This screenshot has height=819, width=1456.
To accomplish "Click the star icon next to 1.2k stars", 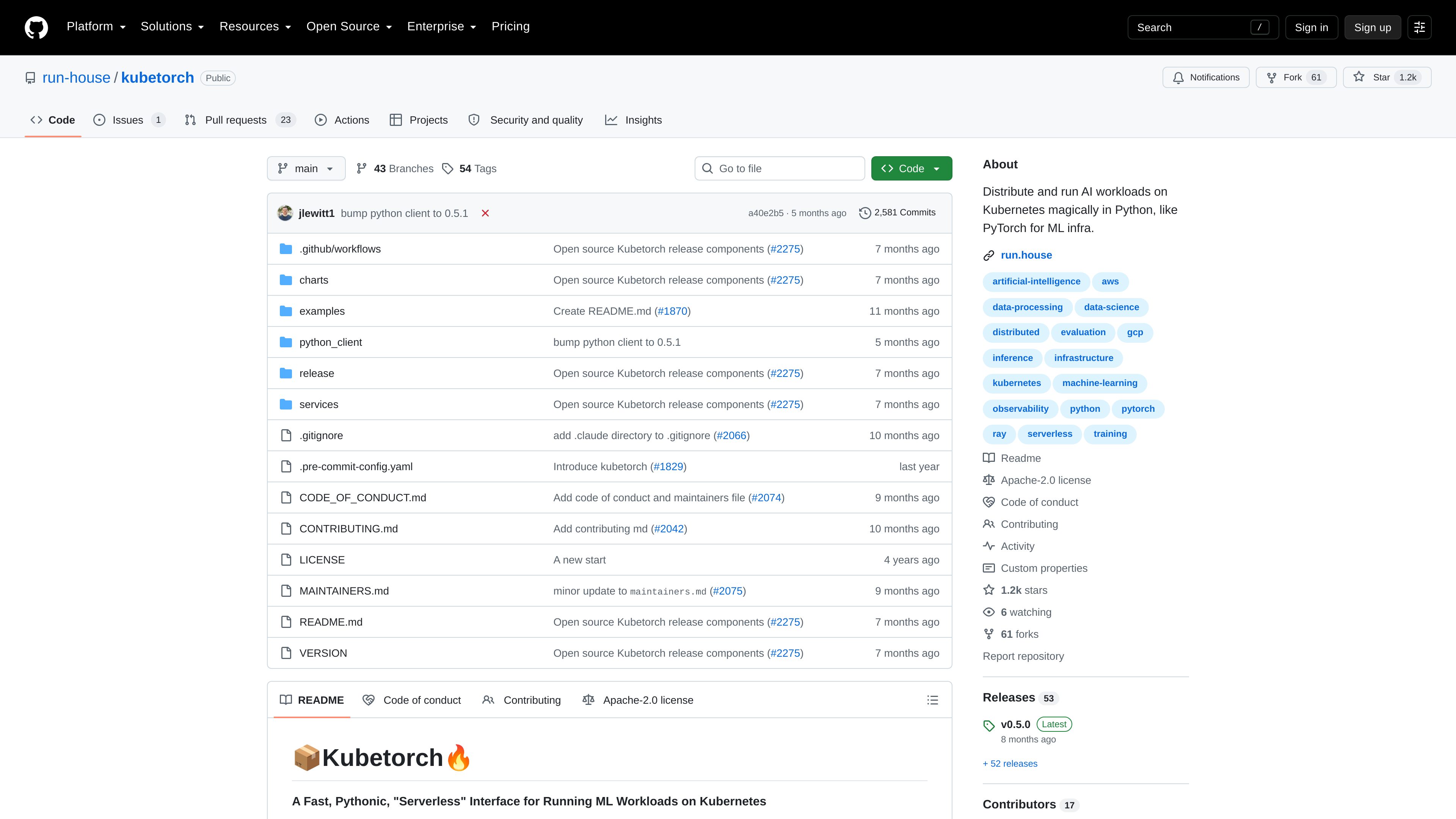I will point(988,590).
